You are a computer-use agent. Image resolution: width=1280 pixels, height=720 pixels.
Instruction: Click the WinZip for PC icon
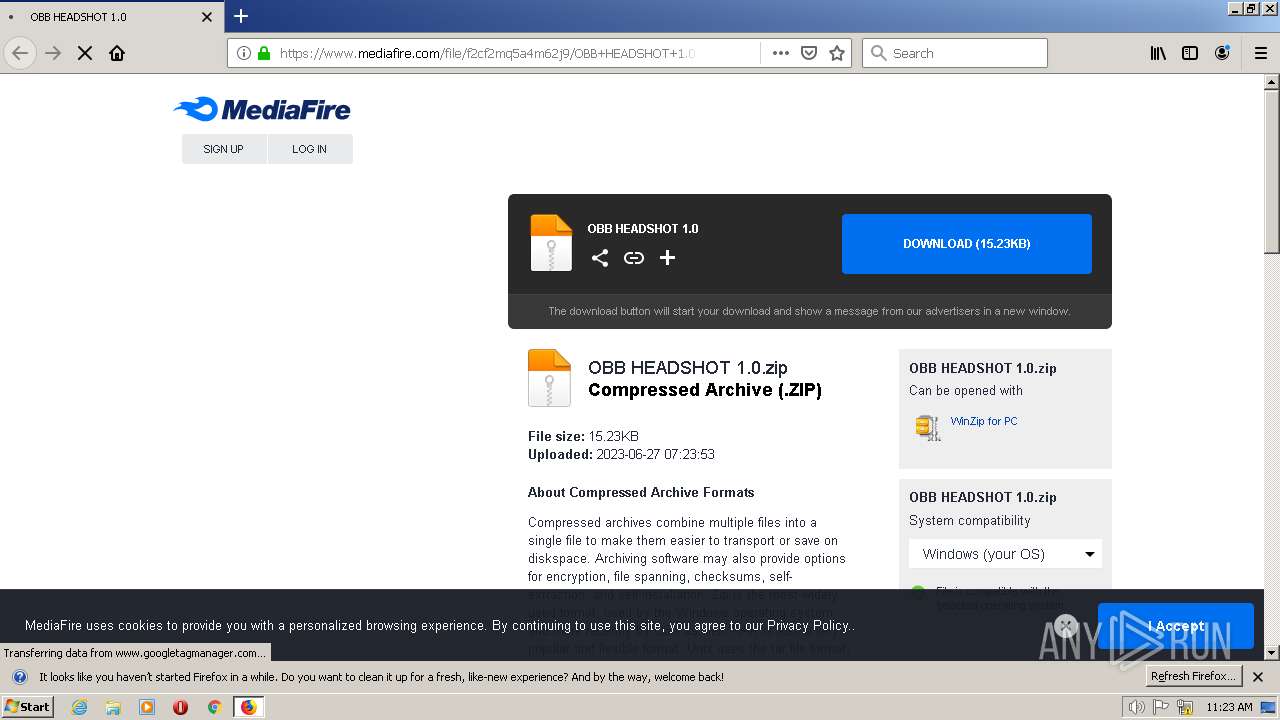coord(928,427)
